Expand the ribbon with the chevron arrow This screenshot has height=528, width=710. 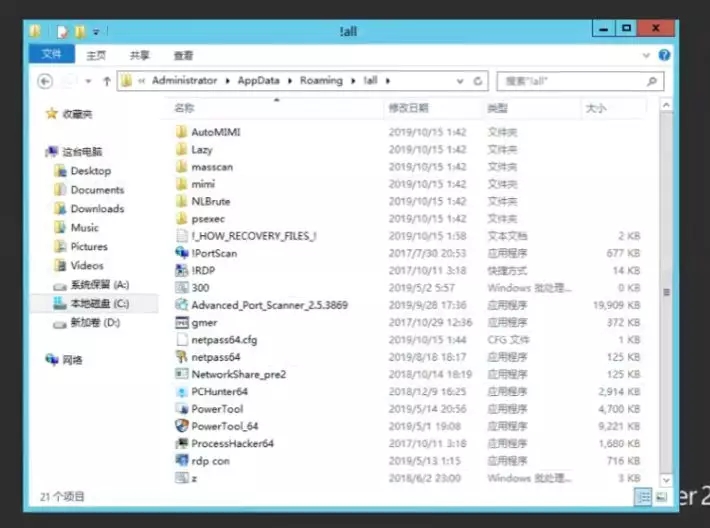click(x=647, y=56)
